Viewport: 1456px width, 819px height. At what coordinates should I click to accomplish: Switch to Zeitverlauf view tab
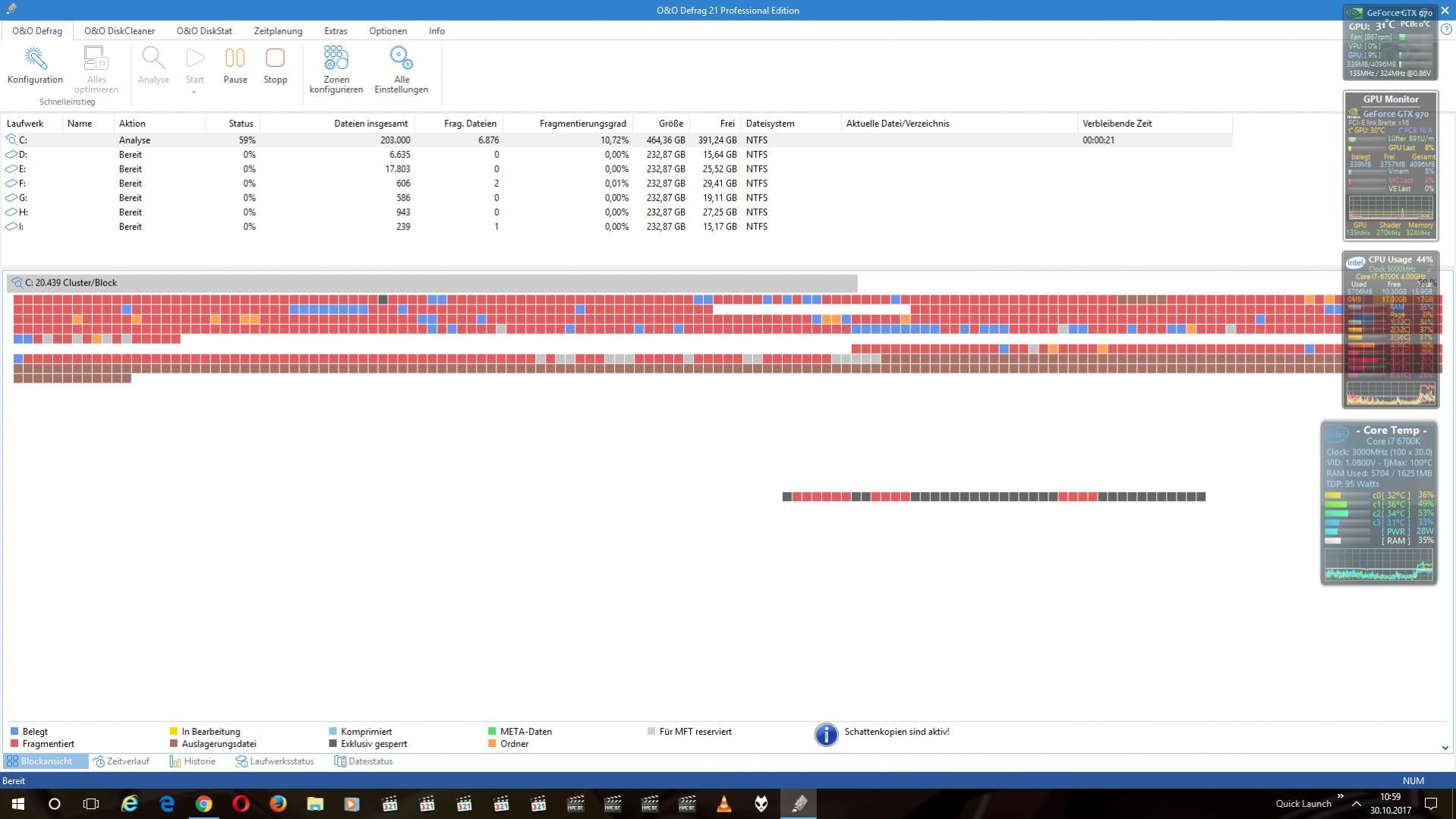click(121, 761)
